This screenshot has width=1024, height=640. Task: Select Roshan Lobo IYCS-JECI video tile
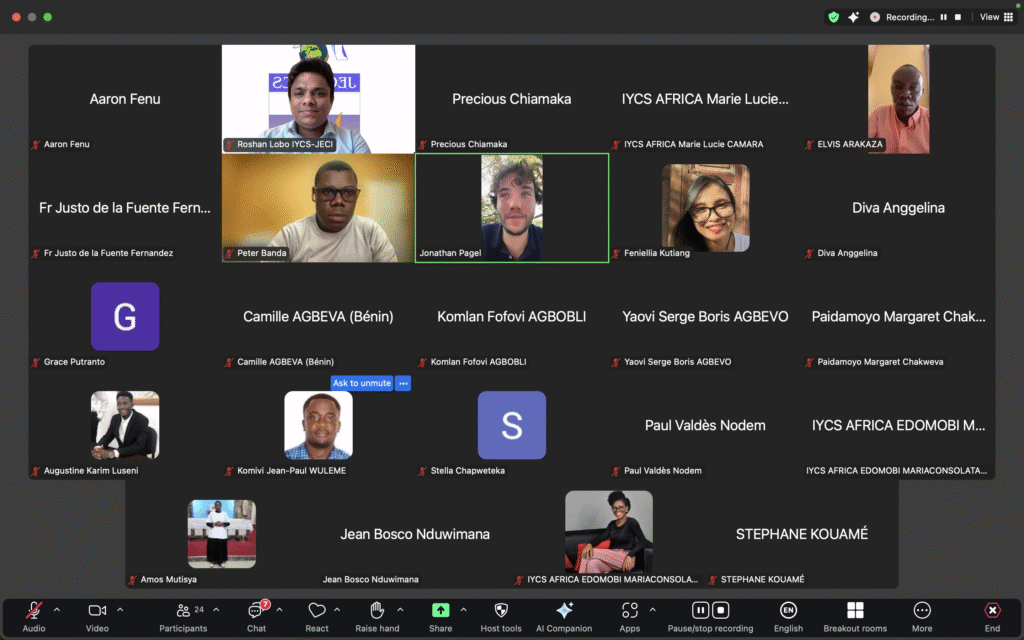point(319,99)
